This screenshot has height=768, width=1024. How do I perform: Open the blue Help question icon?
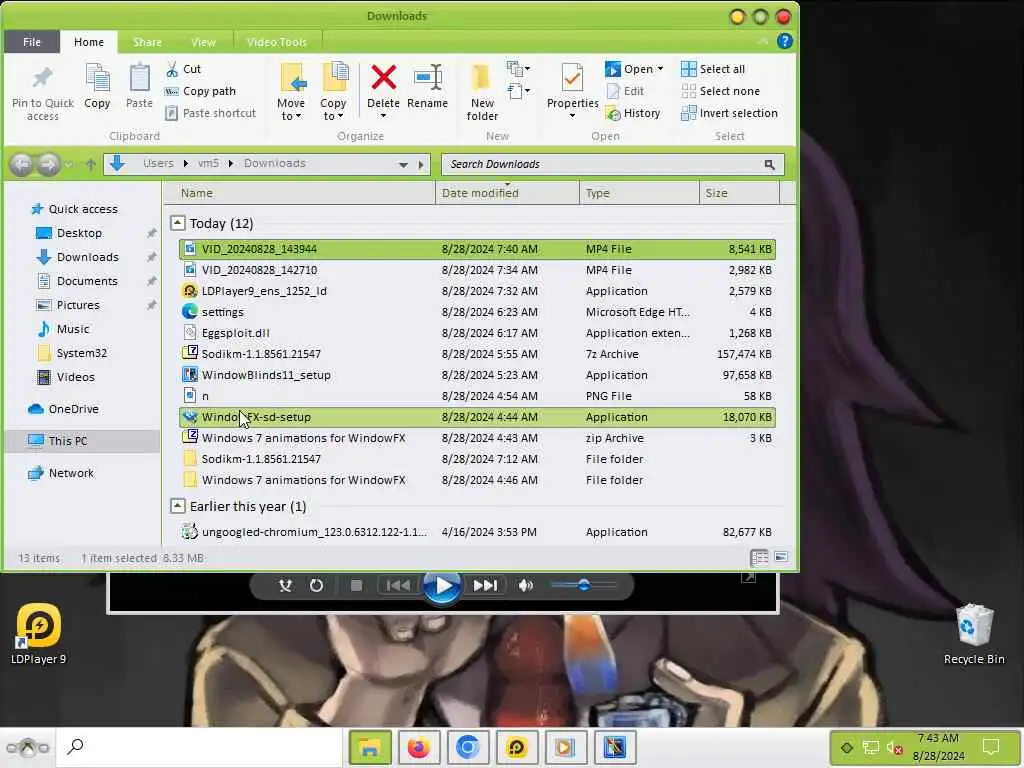784,41
